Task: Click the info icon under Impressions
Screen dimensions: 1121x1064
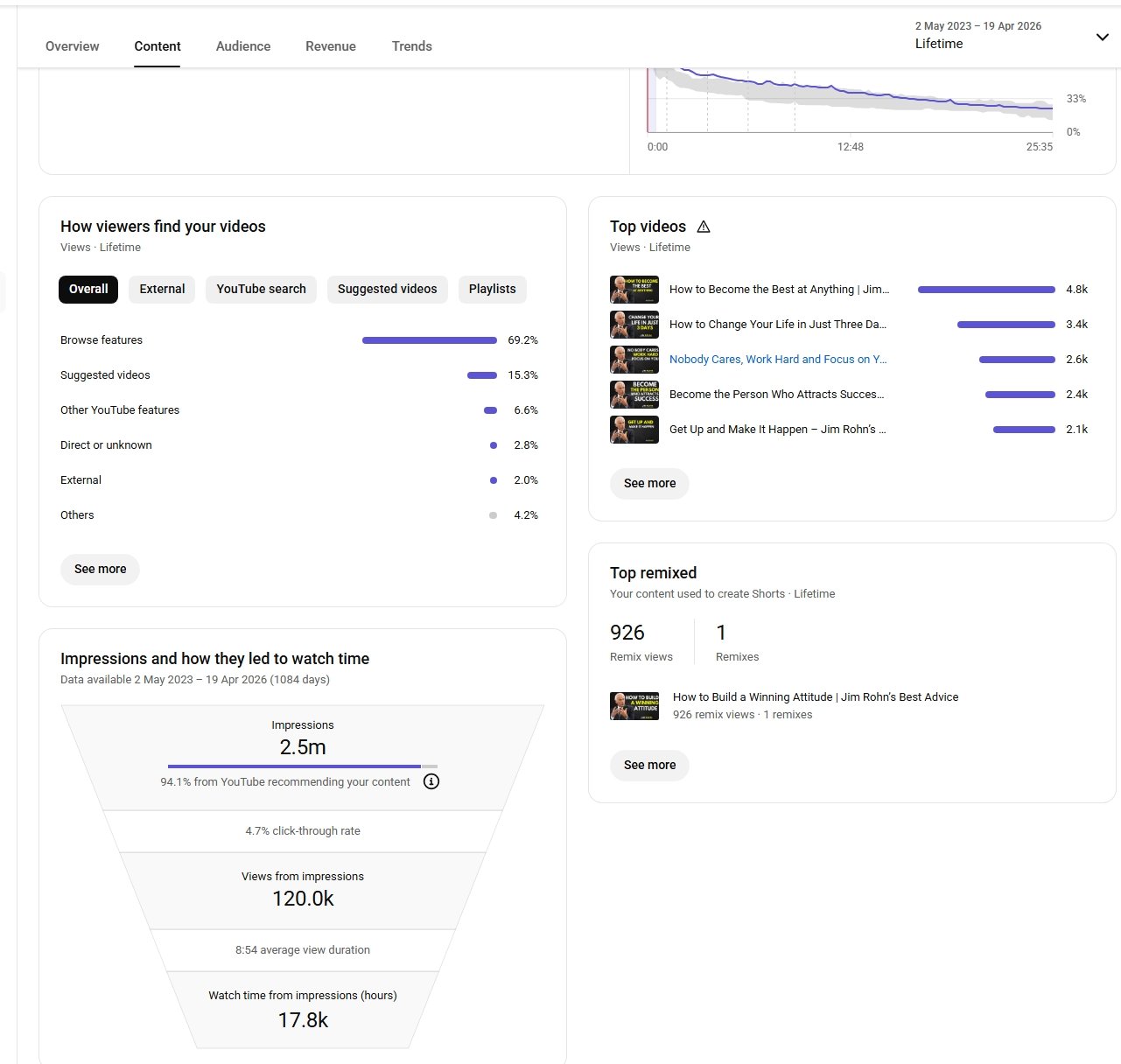Action: [x=431, y=781]
